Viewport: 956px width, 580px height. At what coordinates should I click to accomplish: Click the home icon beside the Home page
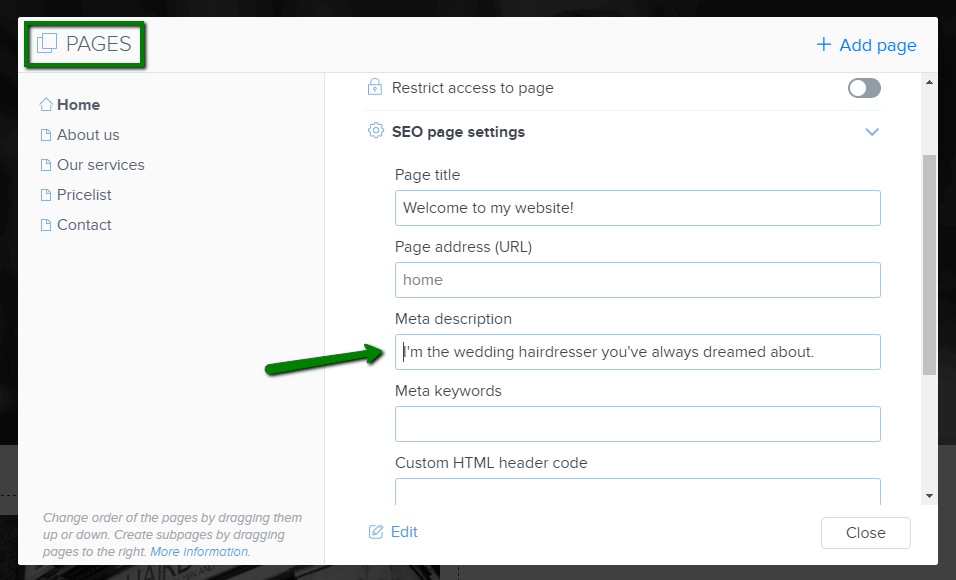44,104
